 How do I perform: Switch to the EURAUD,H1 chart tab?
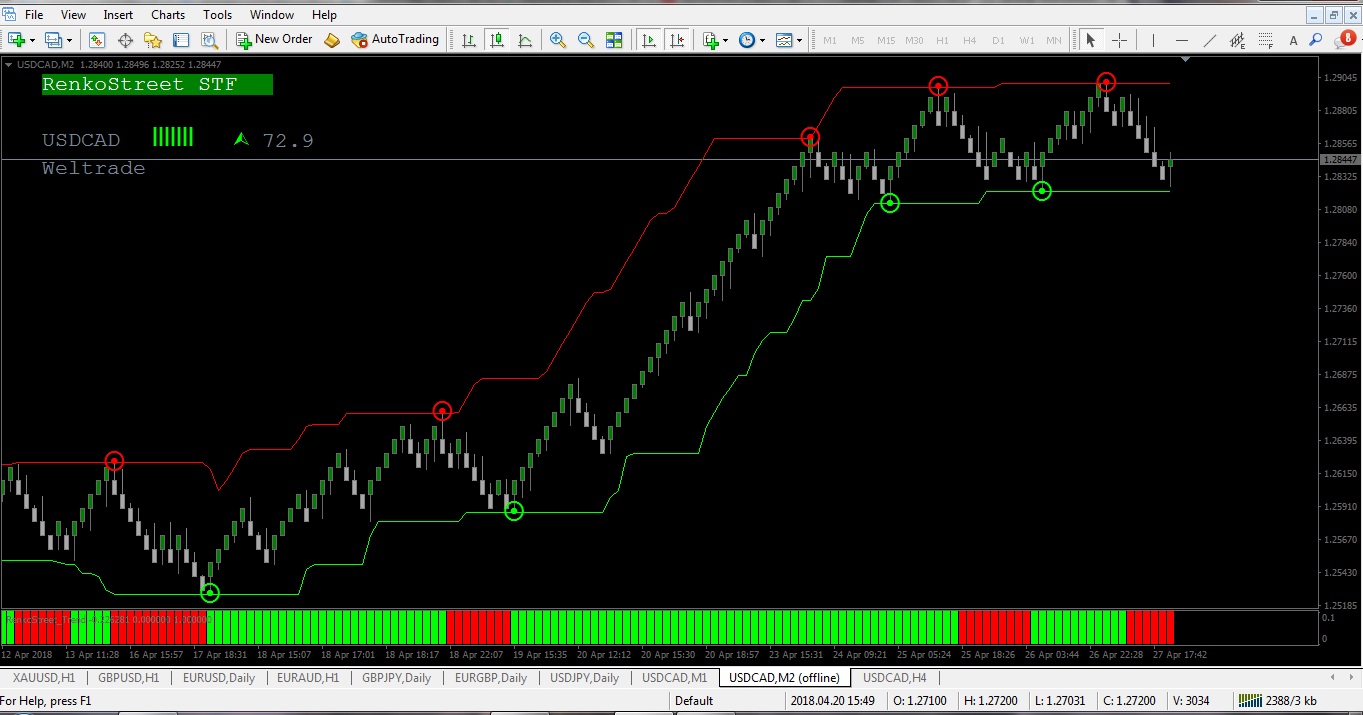(x=308, y=677)
